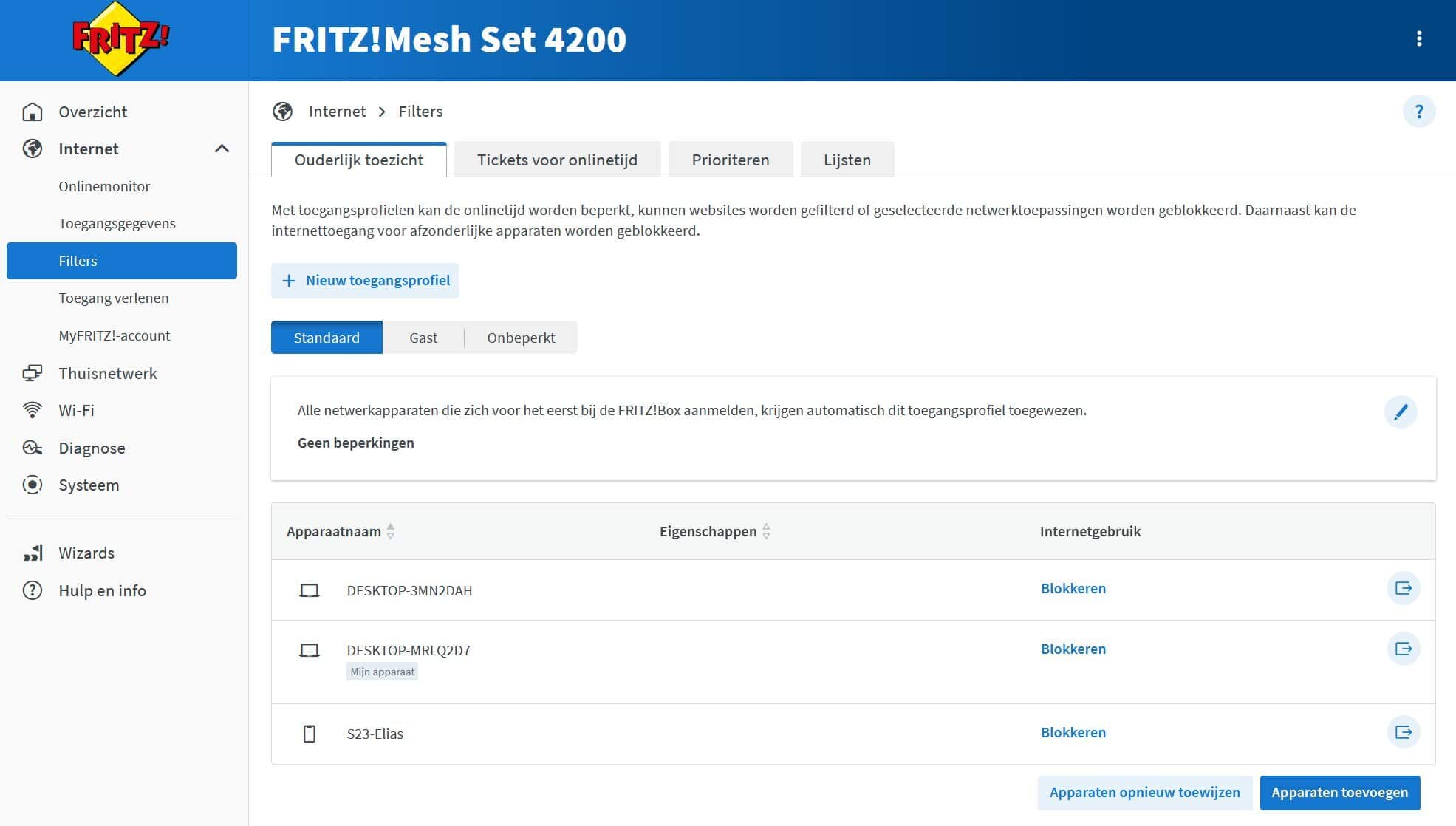The height and width of the screenshot is (826, 1456).
Task: Click reassign icon for DESKTOP-MRLQ2D7
Action: 1403,649
